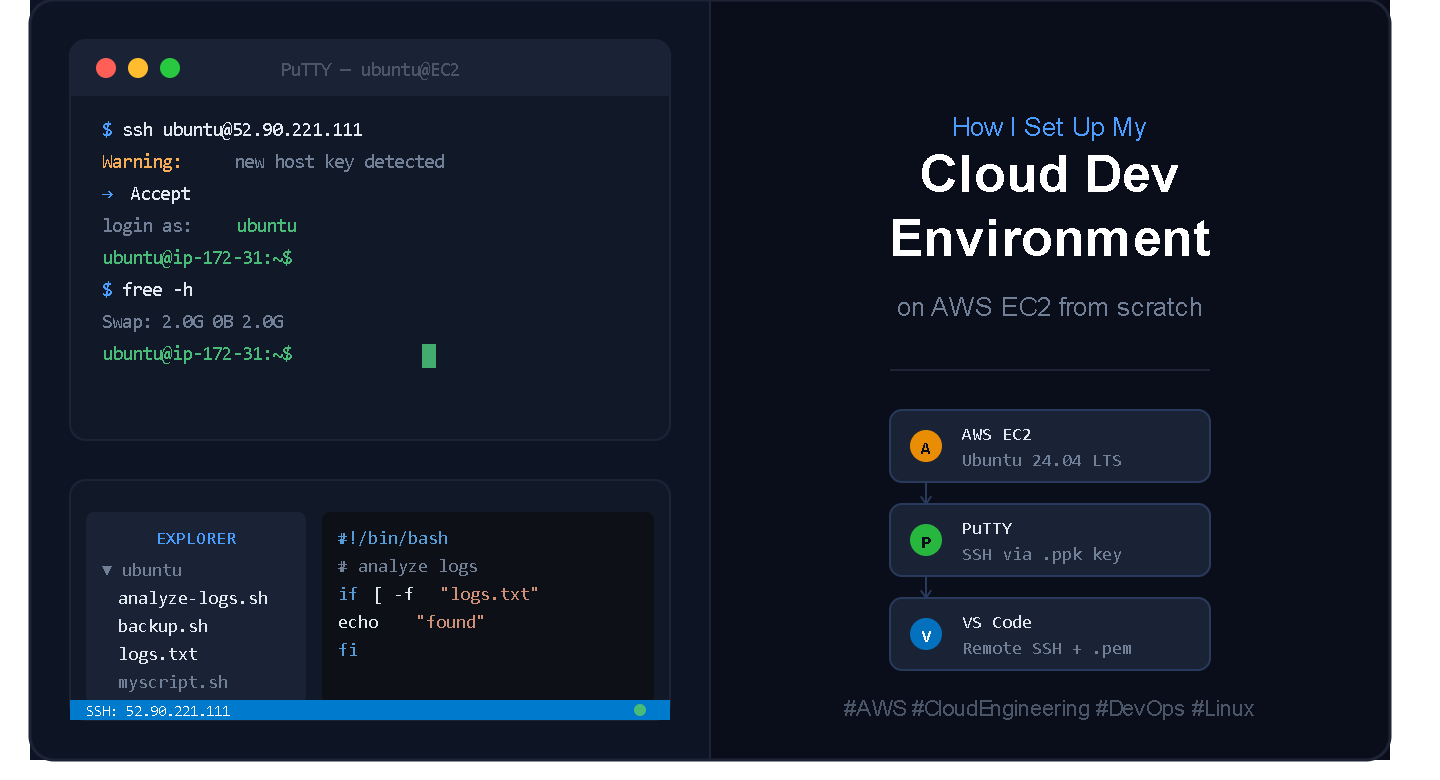The image size is (1440, 780).
Task: Click the 'free -h' command line
Action: point(148,290)
